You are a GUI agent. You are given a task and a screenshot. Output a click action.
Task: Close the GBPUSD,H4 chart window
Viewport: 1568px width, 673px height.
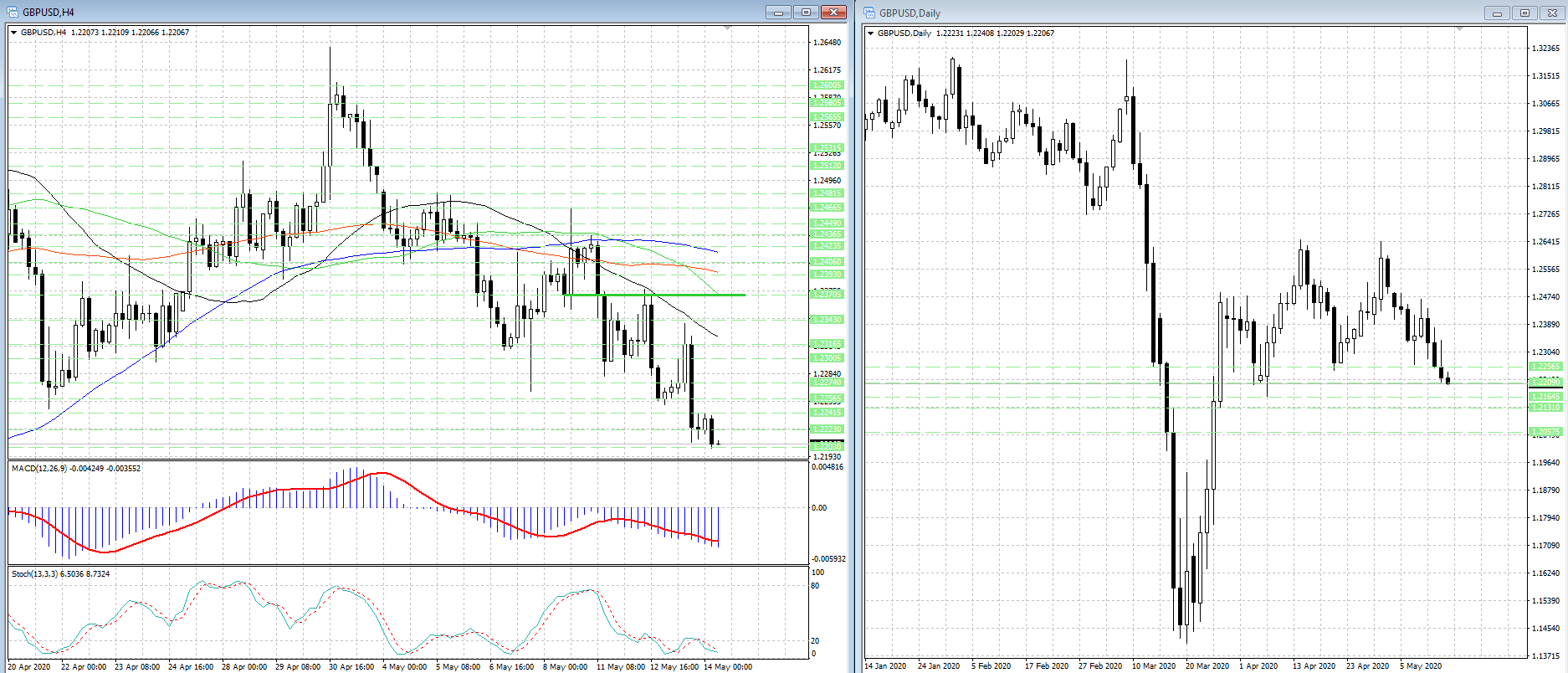(833, 12)
